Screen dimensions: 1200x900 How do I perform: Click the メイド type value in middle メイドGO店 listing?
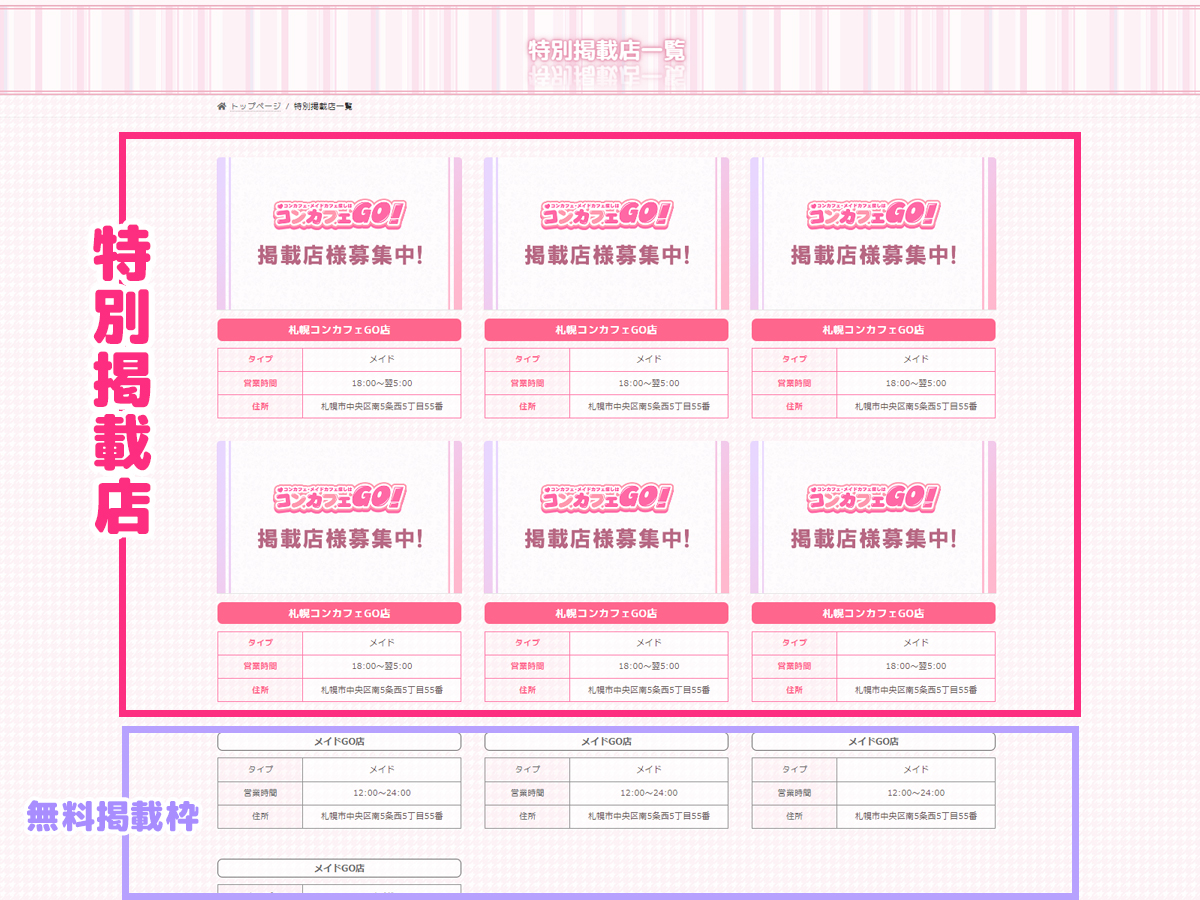click(x=649, y=770)
